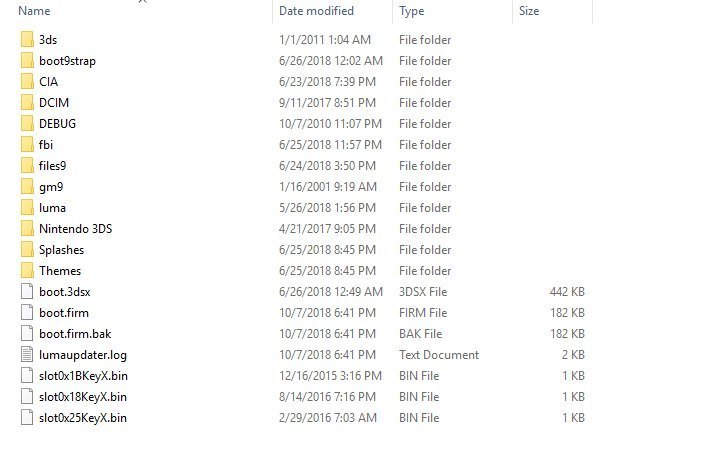Select the CIA folder name
The image size is (706, 456).
(x=49, y=82)
